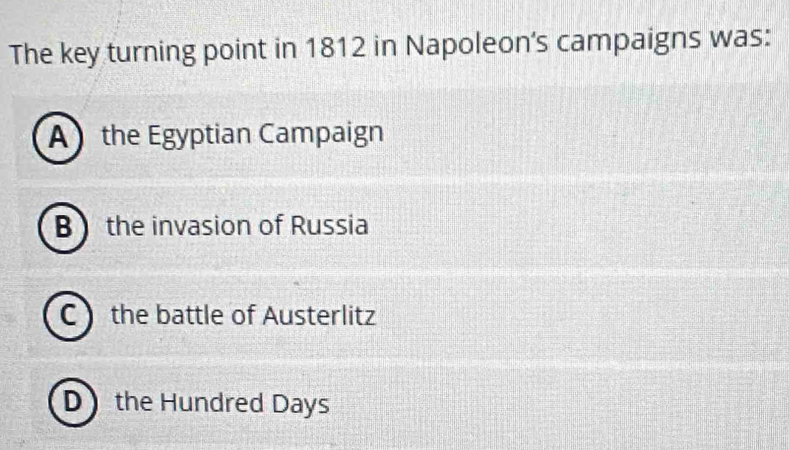The width and height of the screenshot is (789, 450).
Task: Click the word "Austerlitz" in option C
Action: 319,317
